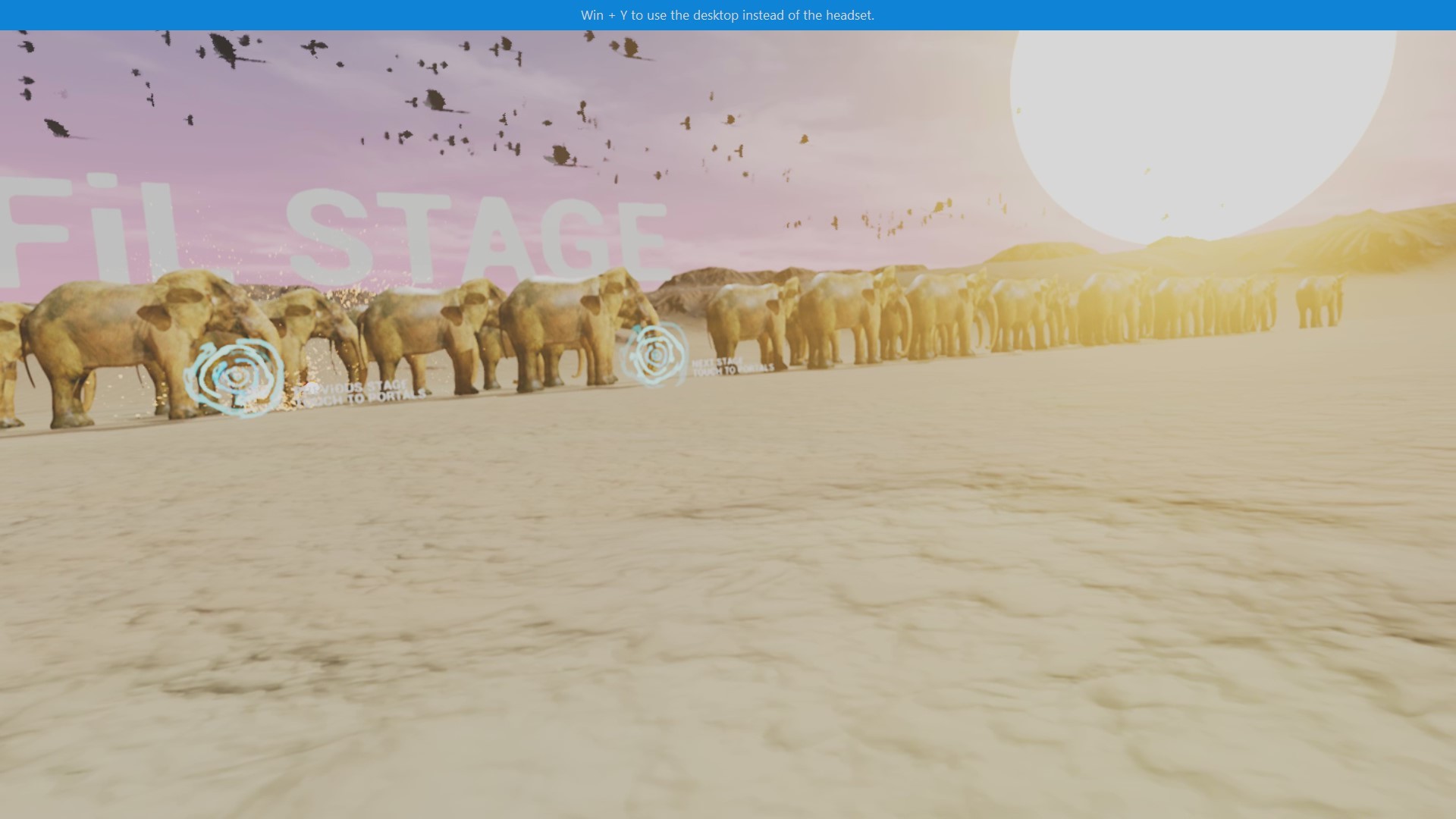This screenshot has width=1456, height=819.
Task: Click the TOUCH TO PORTALS text near right portal
Action: coord(734,371)
